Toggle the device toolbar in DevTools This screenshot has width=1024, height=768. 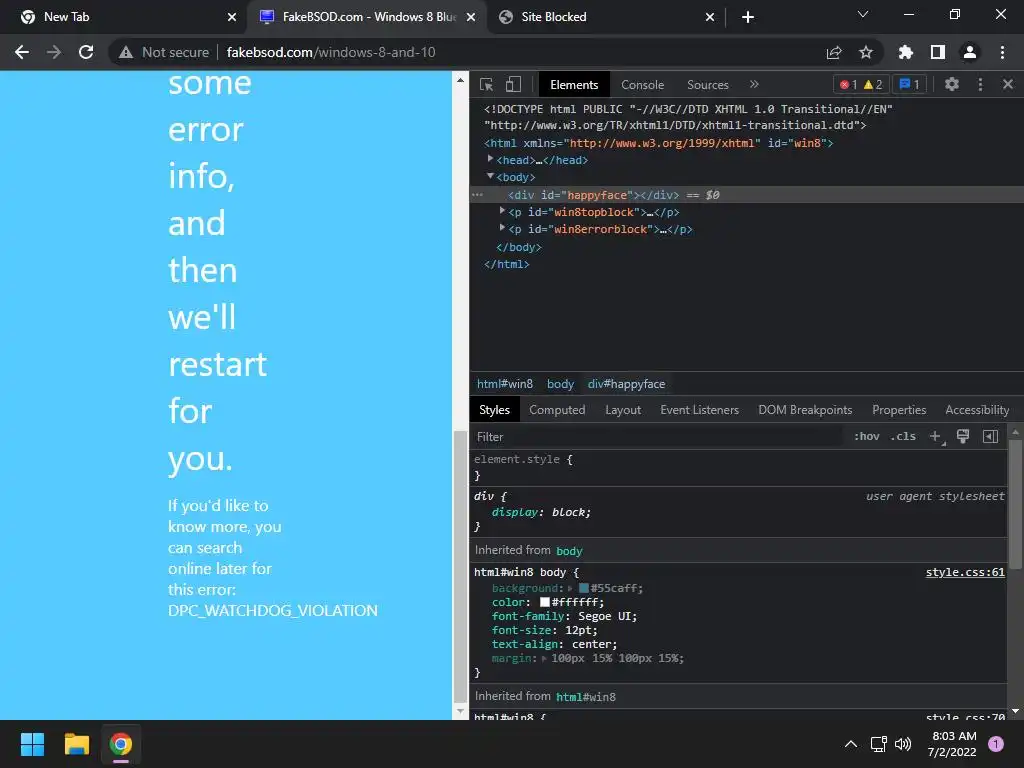pyautogui.click(x=513, y=84)
